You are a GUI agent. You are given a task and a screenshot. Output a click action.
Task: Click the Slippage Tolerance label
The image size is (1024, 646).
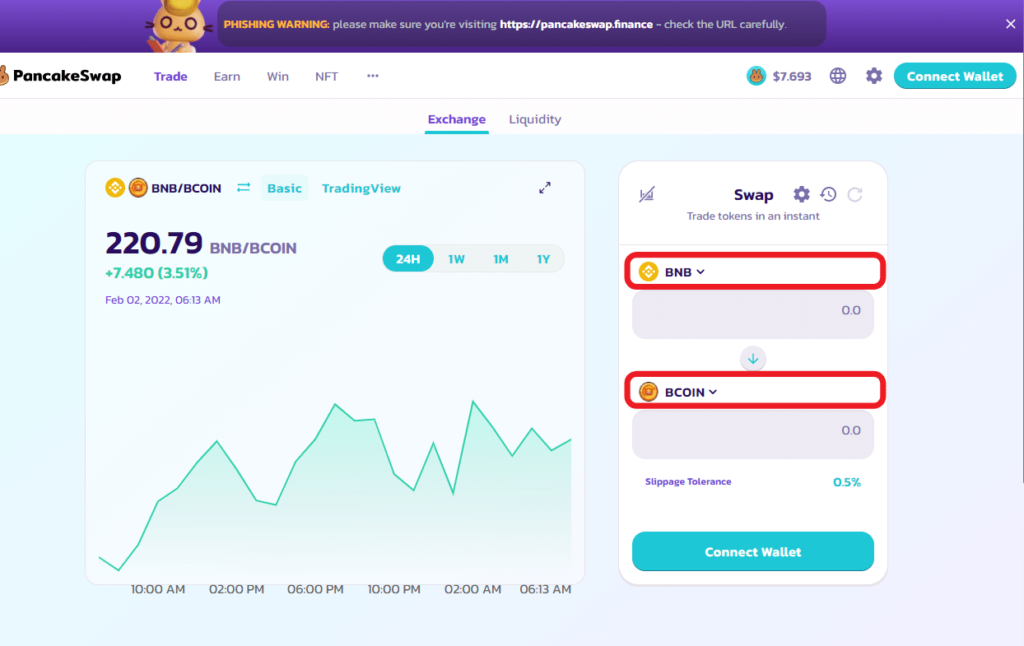click(x=688, y=481)
